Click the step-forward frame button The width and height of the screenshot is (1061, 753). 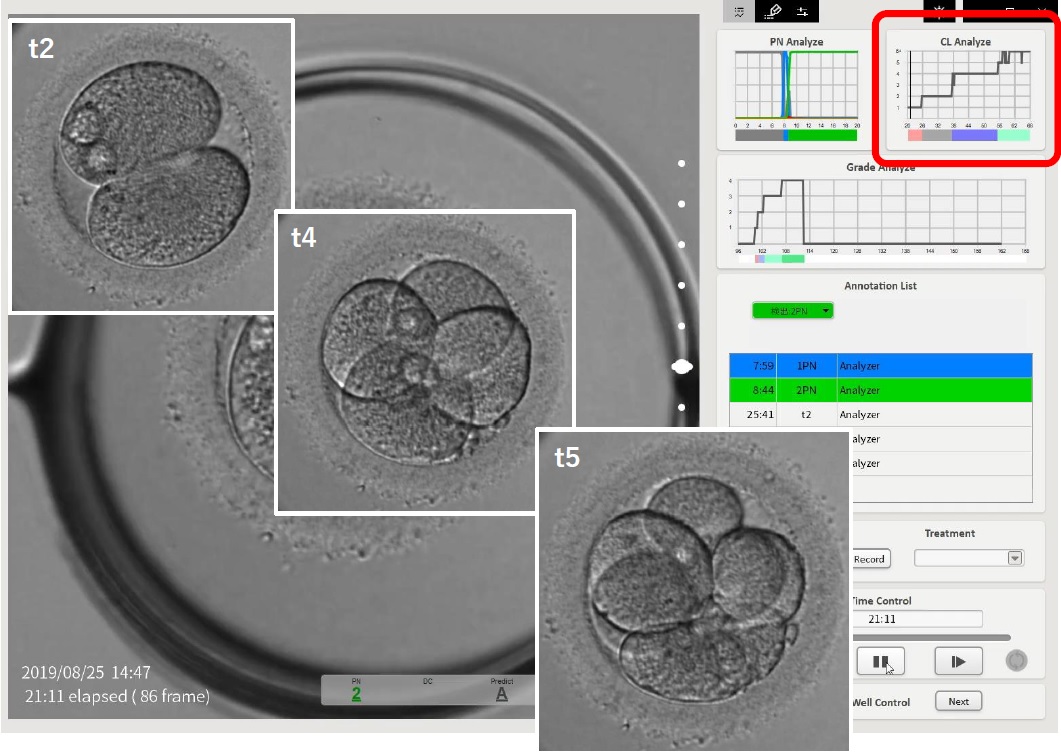(x=958, y=661)
